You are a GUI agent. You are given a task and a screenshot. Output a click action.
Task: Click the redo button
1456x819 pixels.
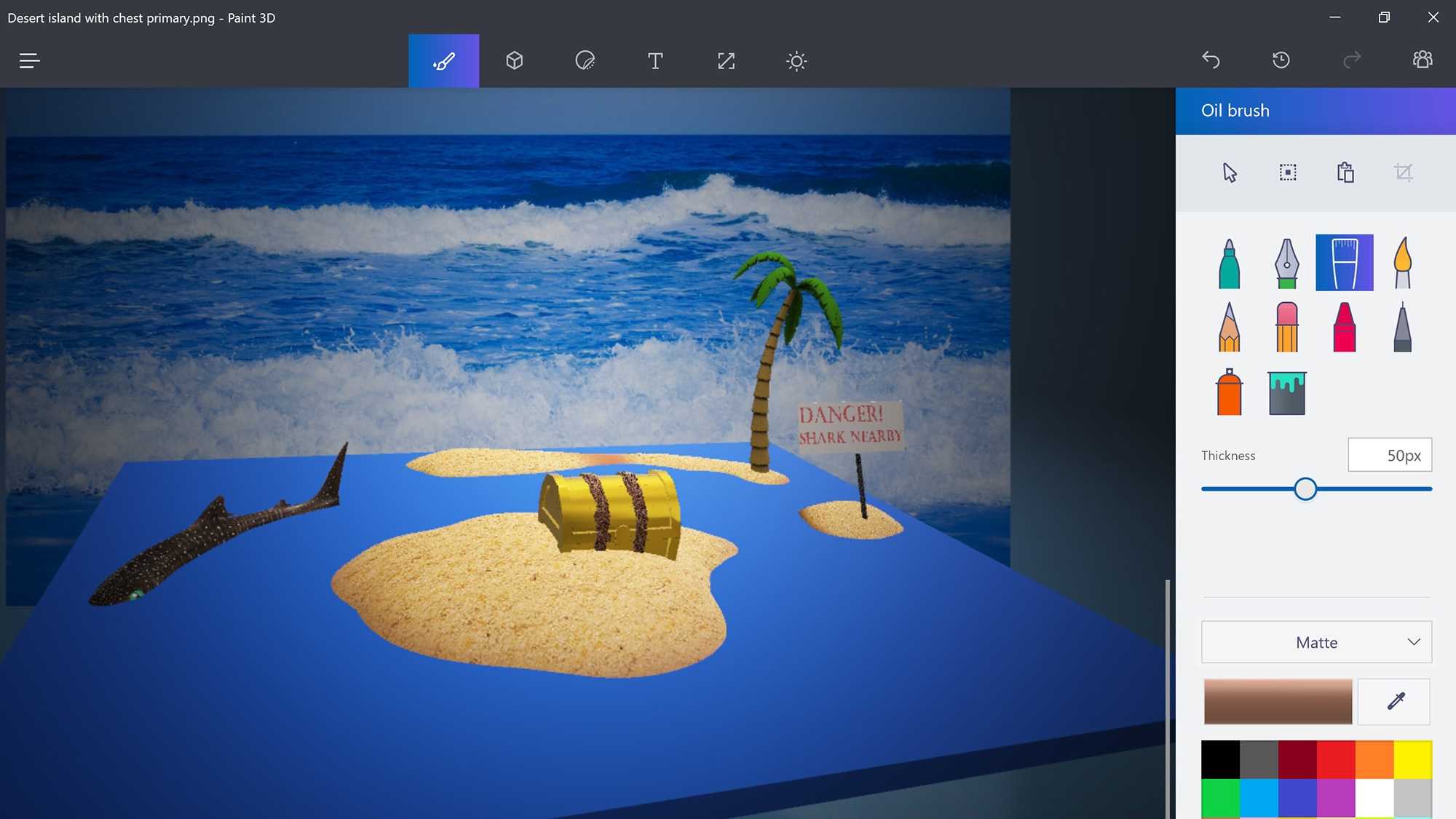(x=1352, y=60)
